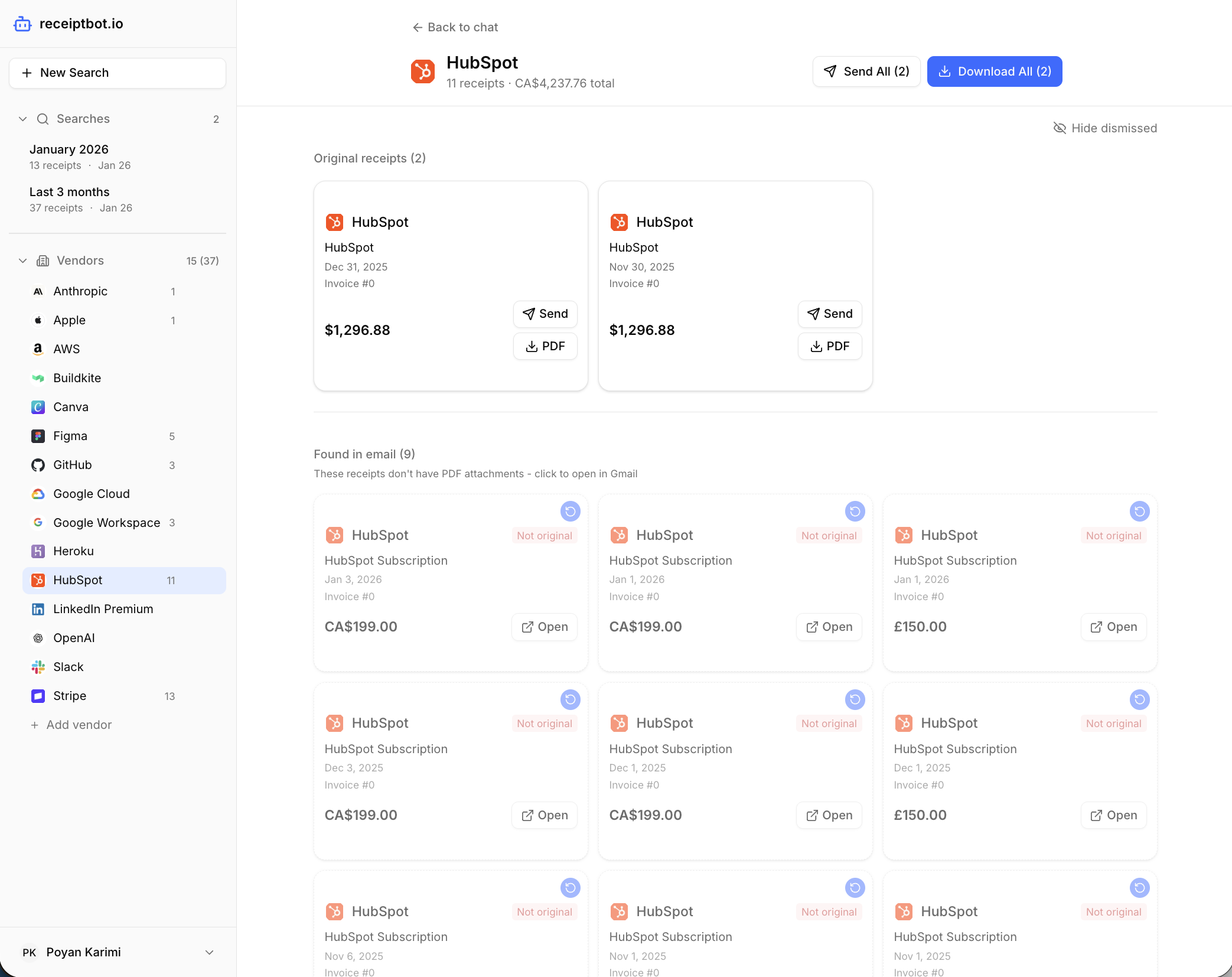Select the Last 3 months search
The image size is (1232, 977).
click(x=69, y=192)
